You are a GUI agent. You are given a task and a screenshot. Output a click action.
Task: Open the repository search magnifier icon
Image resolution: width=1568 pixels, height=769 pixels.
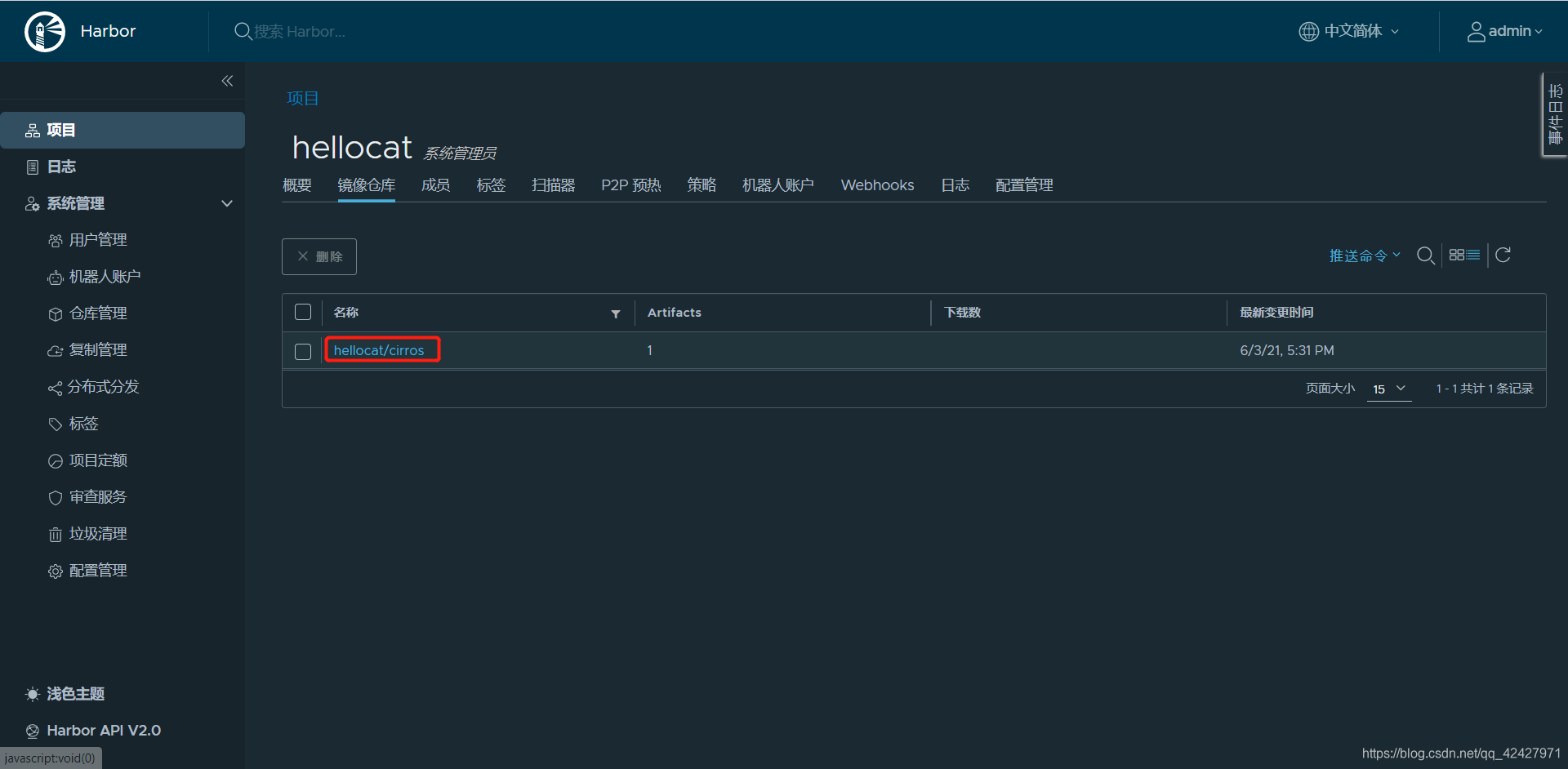coord(1426,256)
